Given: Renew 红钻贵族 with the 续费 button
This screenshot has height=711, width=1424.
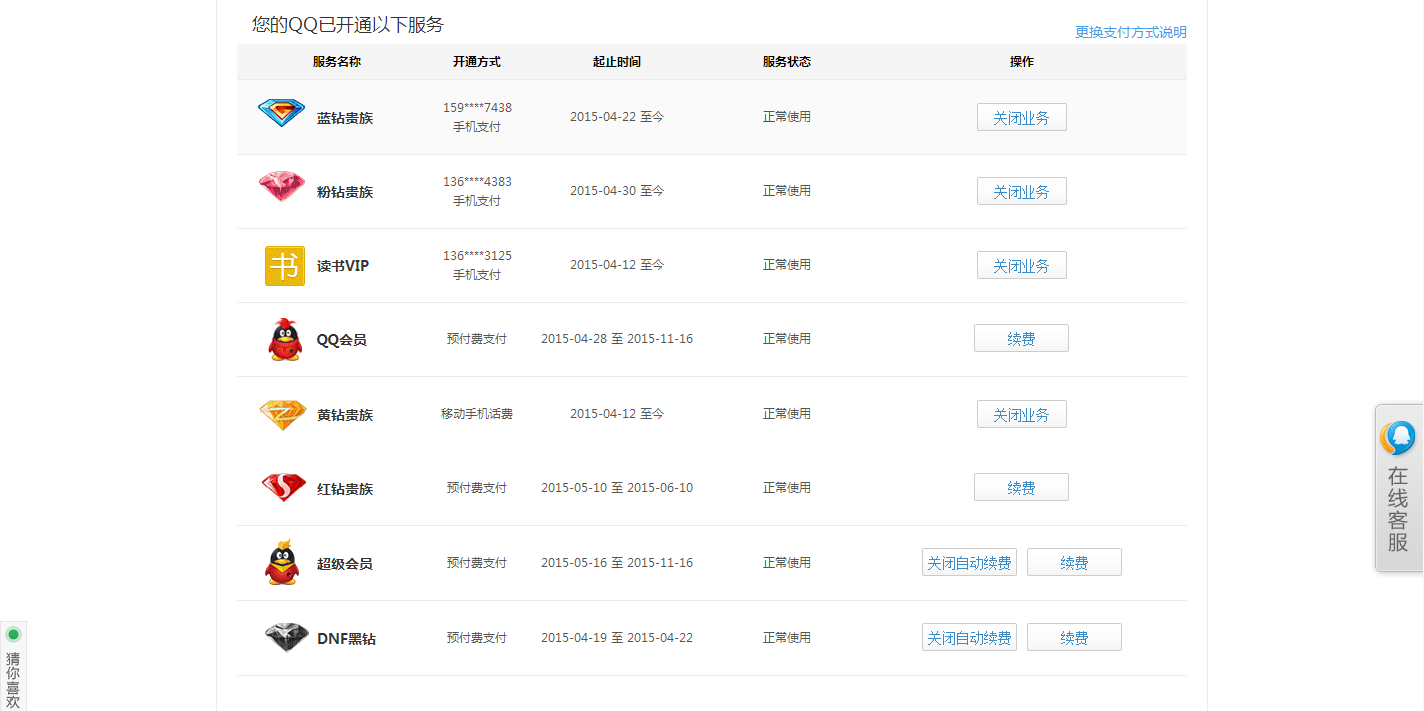Looking at the screenshot, I should tap(1021, 487).
